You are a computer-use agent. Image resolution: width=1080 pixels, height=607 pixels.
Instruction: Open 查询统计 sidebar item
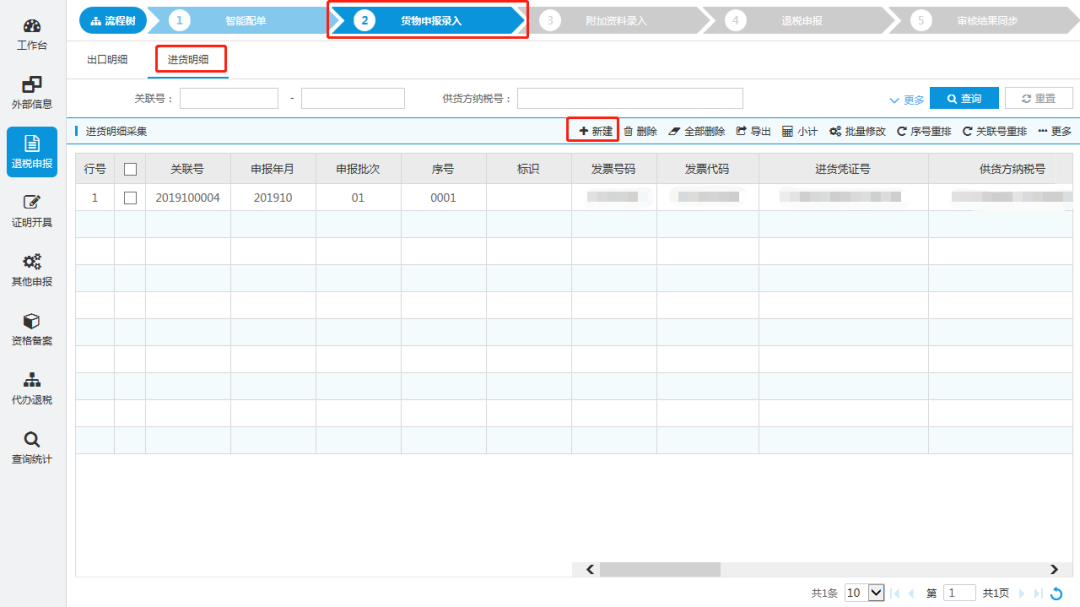click(32, 448)
